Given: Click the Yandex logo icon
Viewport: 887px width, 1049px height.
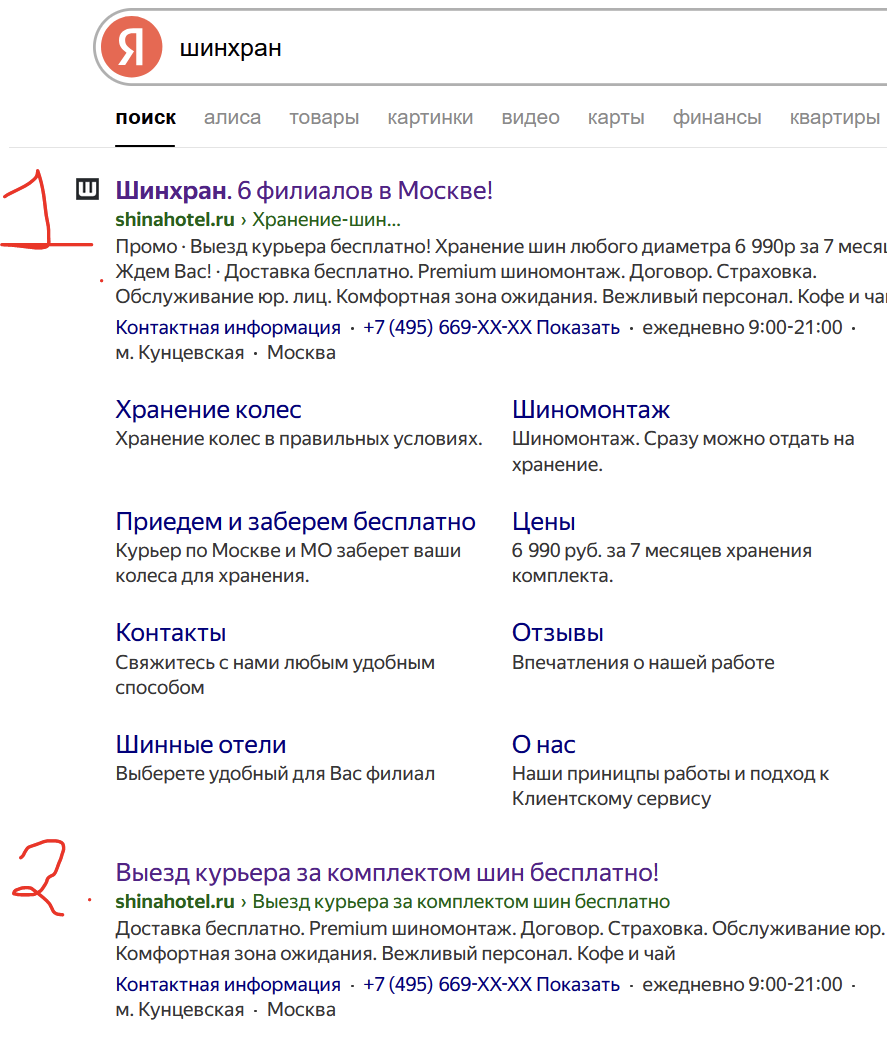Looking at the screenshot, I should (x=131, y=48).
